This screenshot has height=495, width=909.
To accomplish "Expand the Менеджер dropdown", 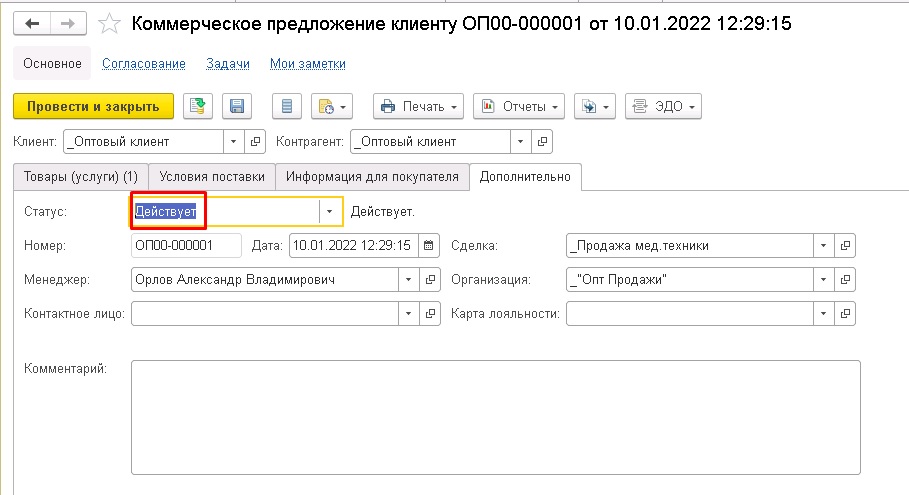I will 408,280.
